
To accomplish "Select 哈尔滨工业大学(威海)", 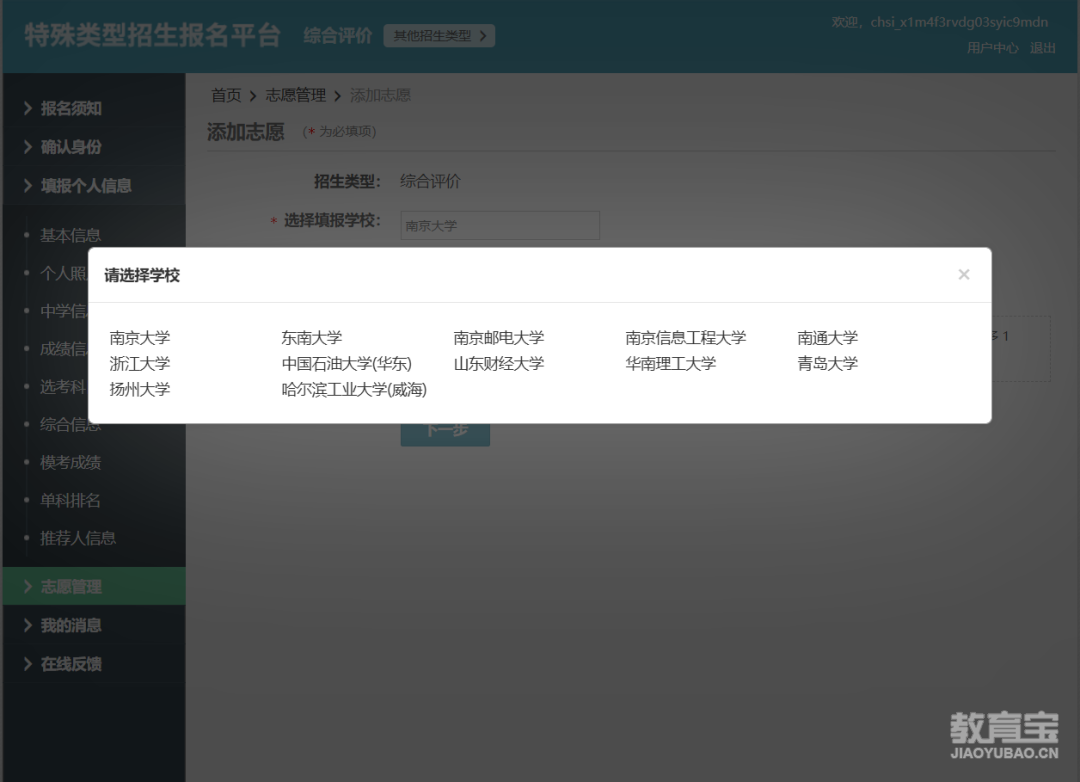I will [354, 389].
